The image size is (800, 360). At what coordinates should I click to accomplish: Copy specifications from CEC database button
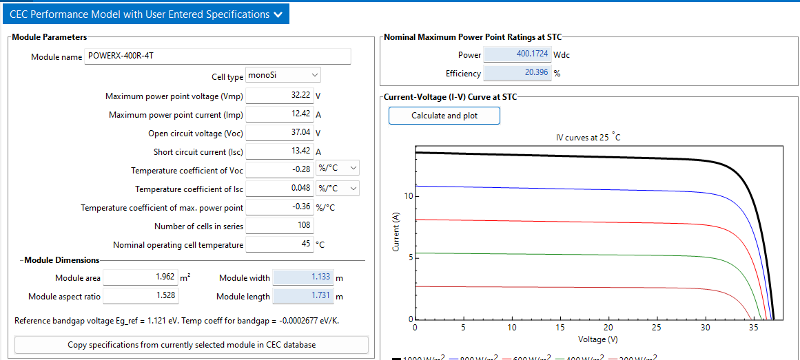pos(191,345)
